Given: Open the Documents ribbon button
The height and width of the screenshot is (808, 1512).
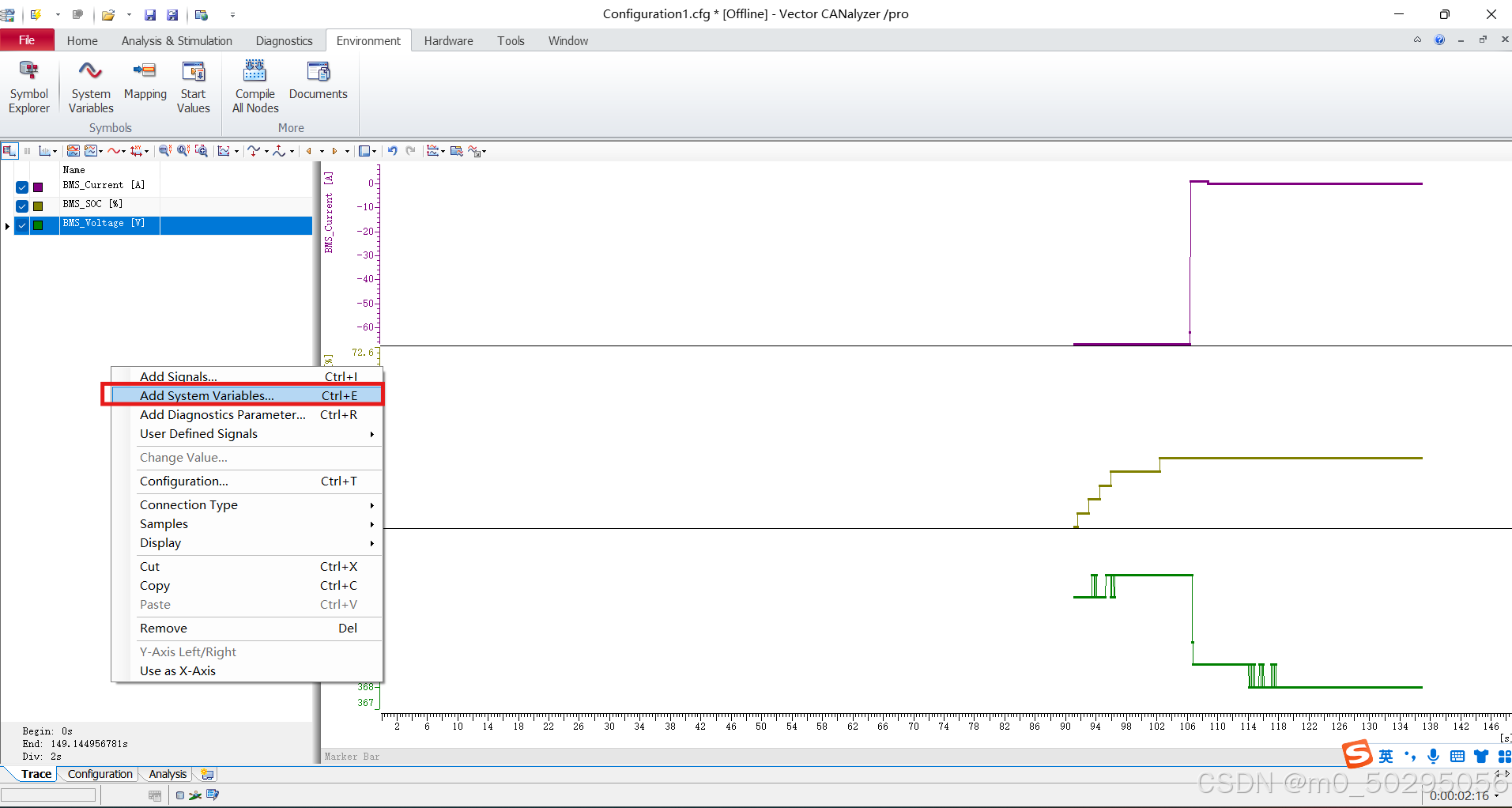Looking at the screenshot, I should [319, 81].
